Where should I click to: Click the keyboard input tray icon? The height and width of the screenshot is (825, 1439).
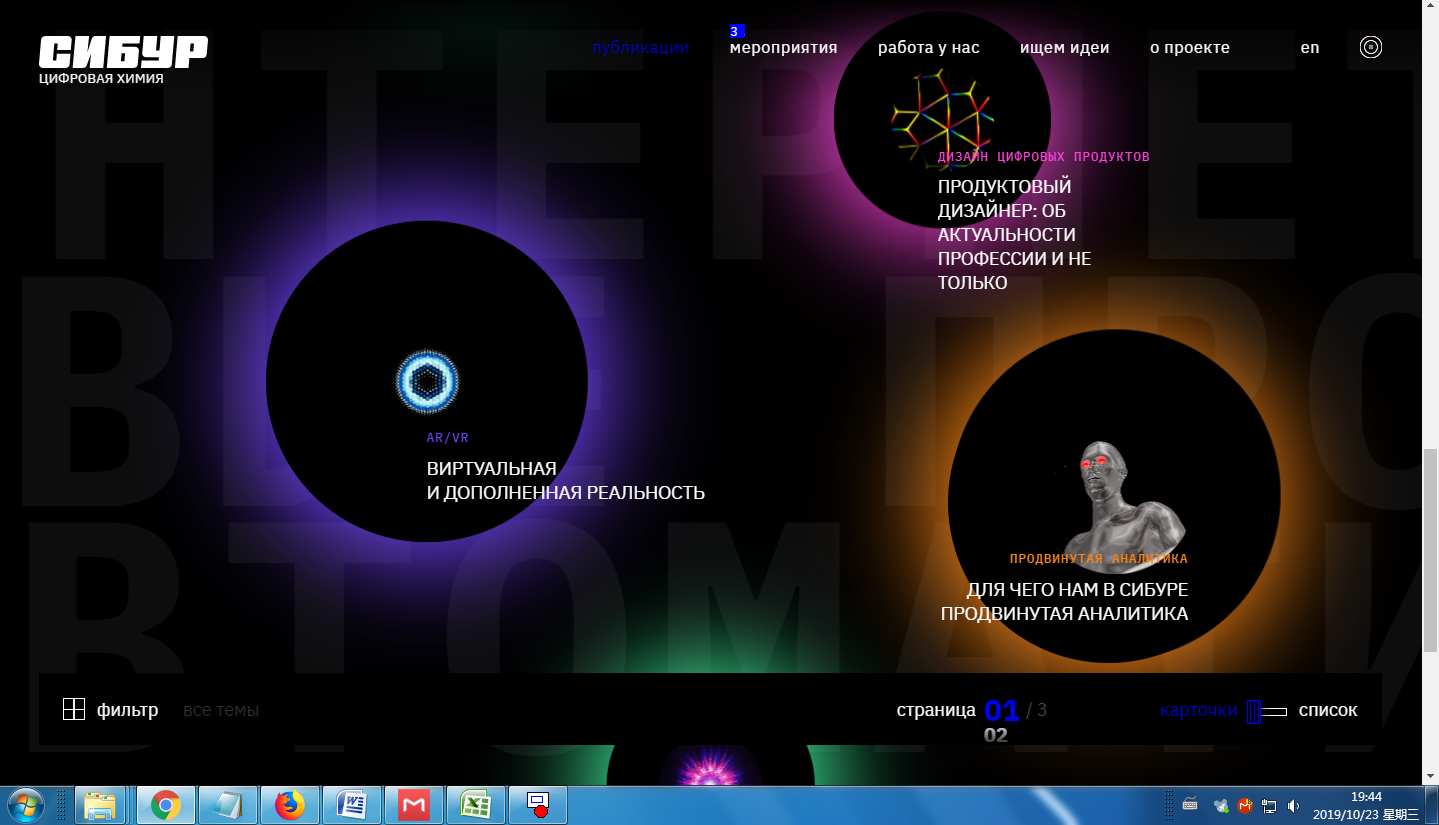[1190, 804]
